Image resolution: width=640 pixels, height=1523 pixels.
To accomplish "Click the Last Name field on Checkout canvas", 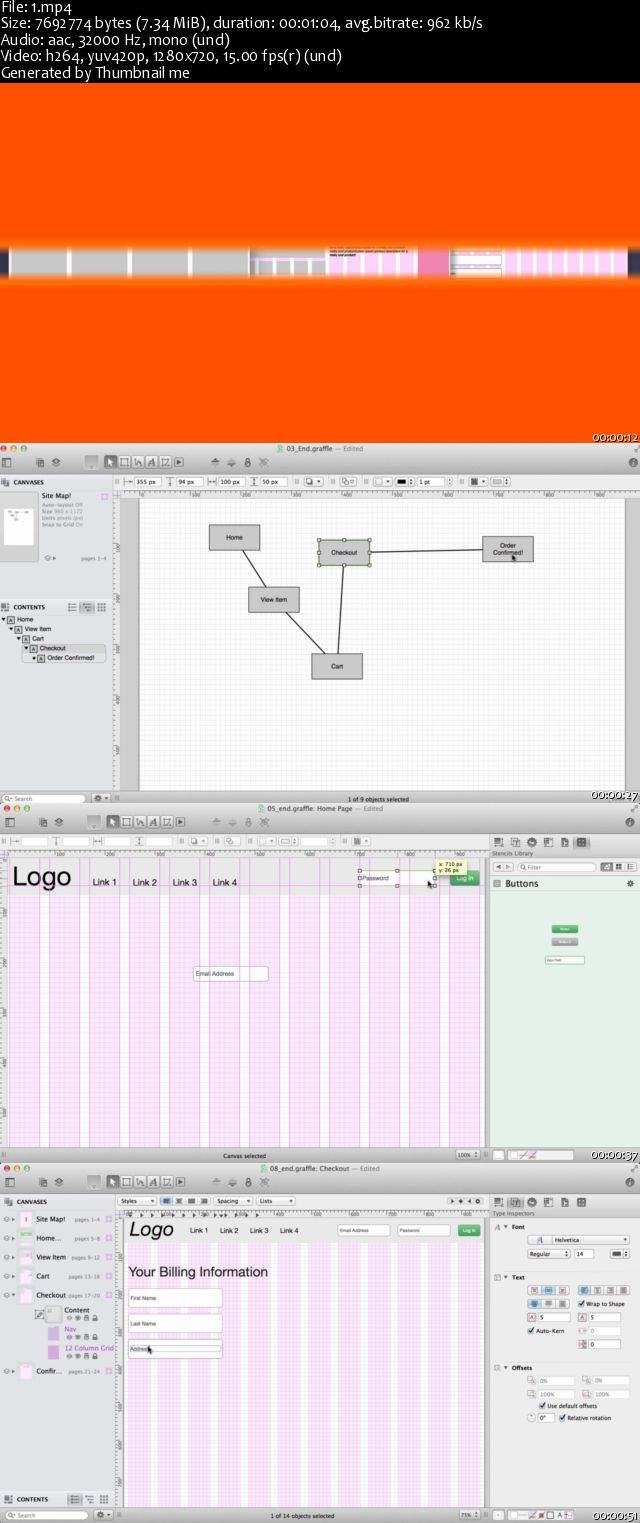I will tap(174, 1322).
